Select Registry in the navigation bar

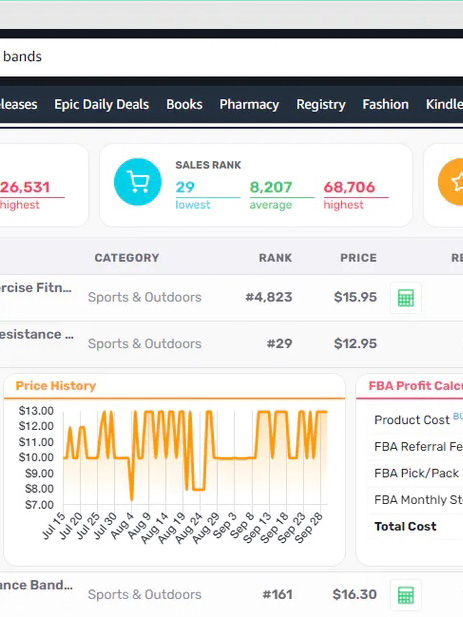pos(321,104)
